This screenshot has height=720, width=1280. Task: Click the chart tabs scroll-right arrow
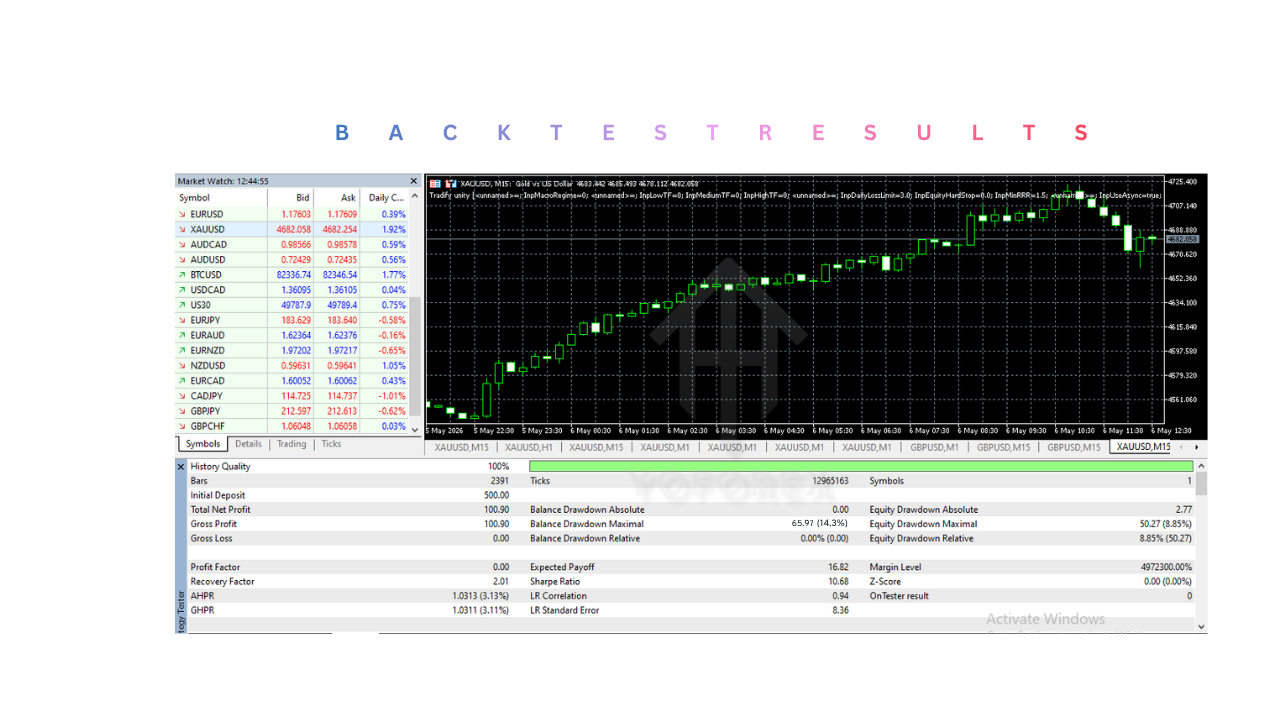(x=1197, y=447)
